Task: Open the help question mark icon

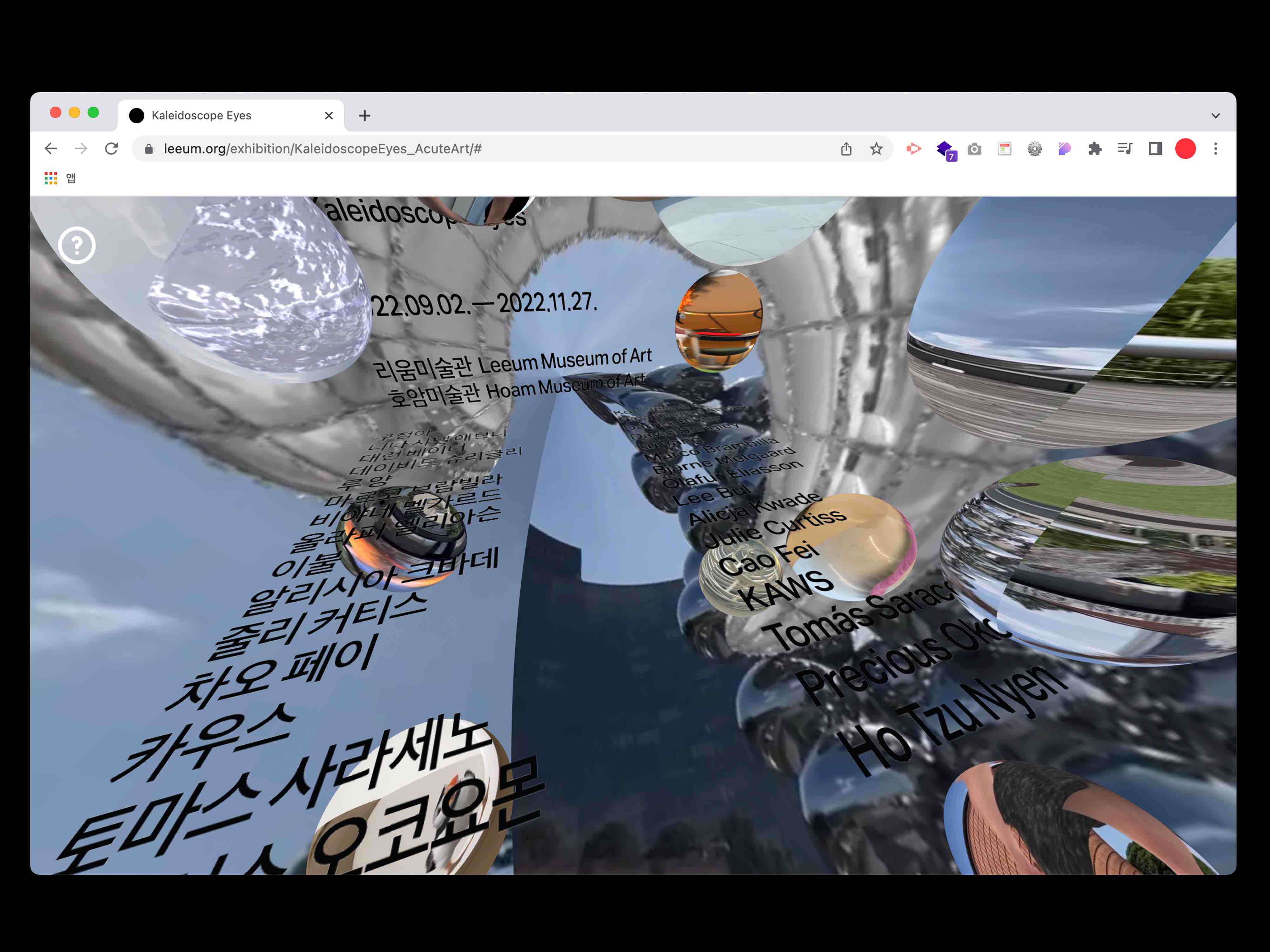Action: tap(77, 246)
